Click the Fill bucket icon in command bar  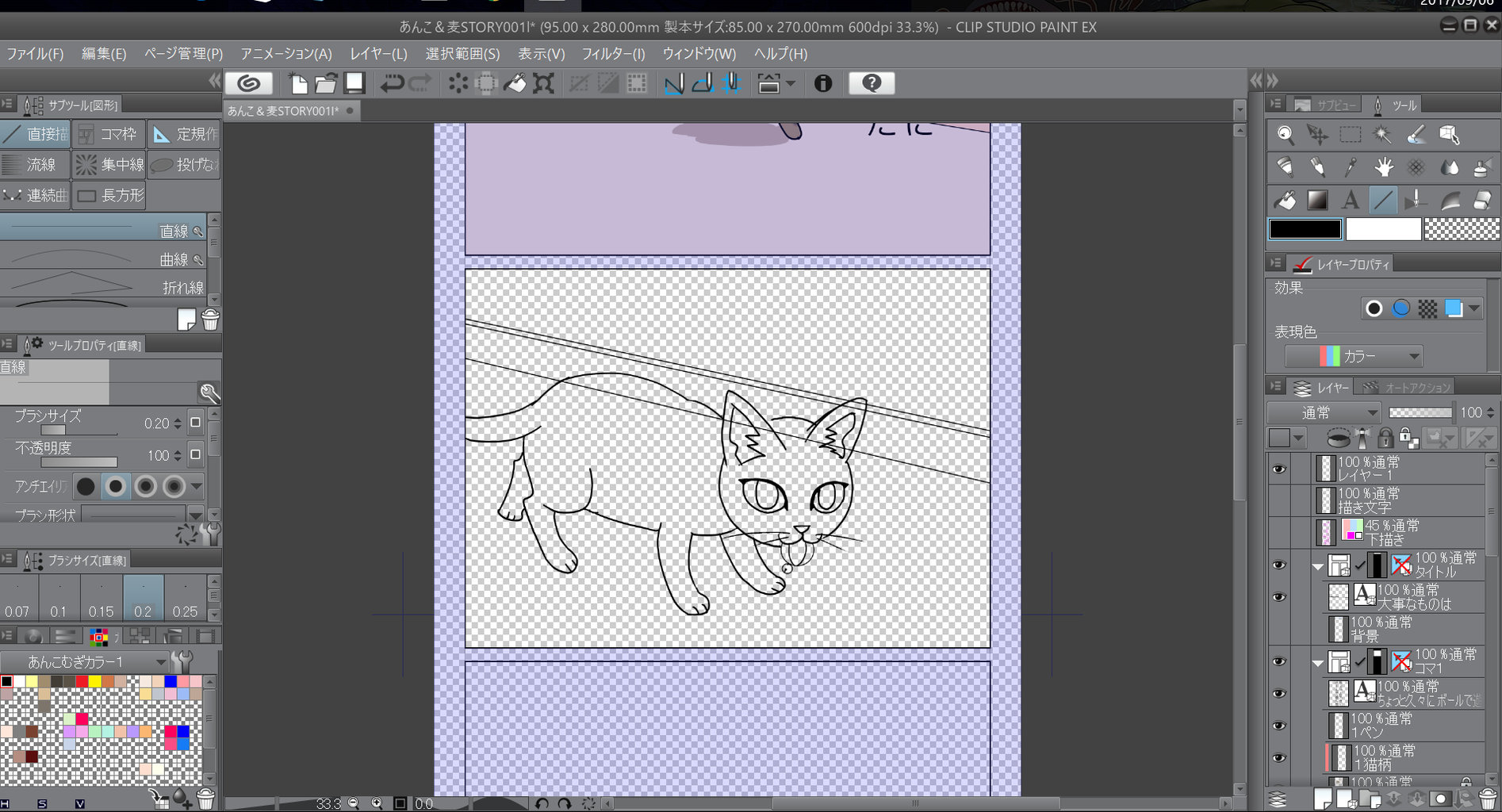(515, 83)
